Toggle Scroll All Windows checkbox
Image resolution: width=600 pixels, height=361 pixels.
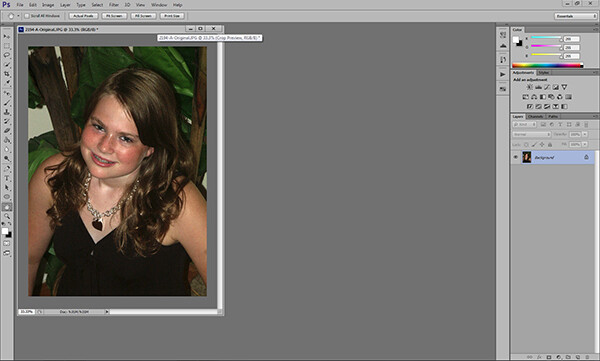click(27, 16)
